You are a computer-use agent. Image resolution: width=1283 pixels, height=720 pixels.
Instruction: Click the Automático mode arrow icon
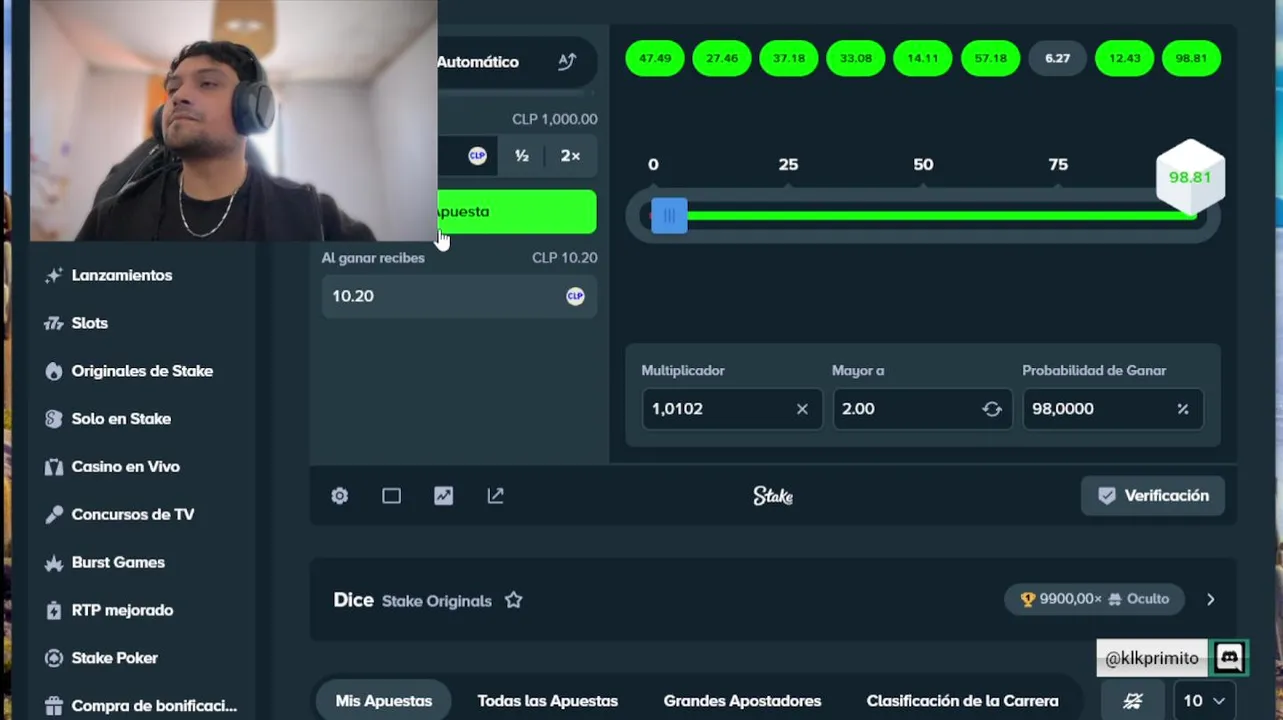tap(567, 62)
